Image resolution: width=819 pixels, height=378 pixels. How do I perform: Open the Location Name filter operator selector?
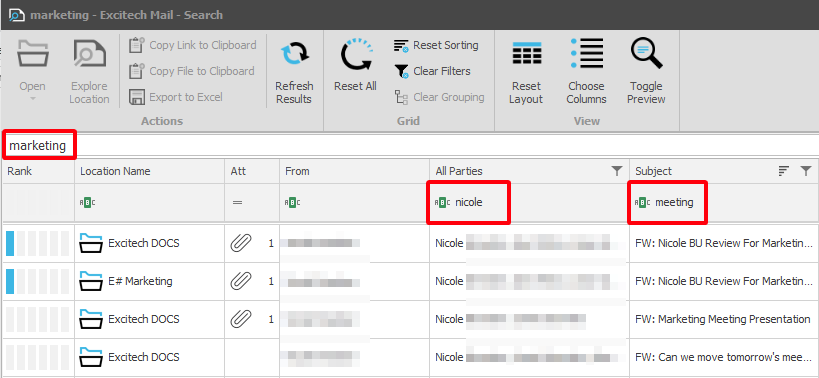(87, 203)
